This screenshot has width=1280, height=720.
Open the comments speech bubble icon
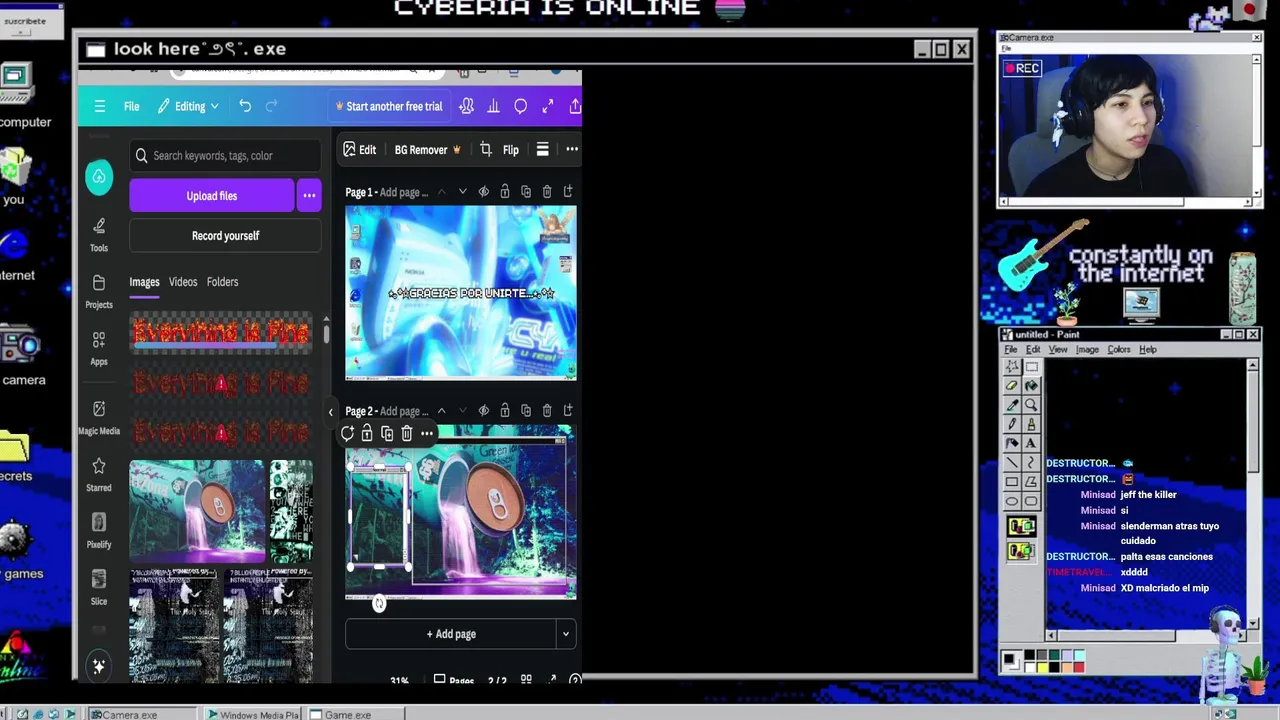coord(520,106)
